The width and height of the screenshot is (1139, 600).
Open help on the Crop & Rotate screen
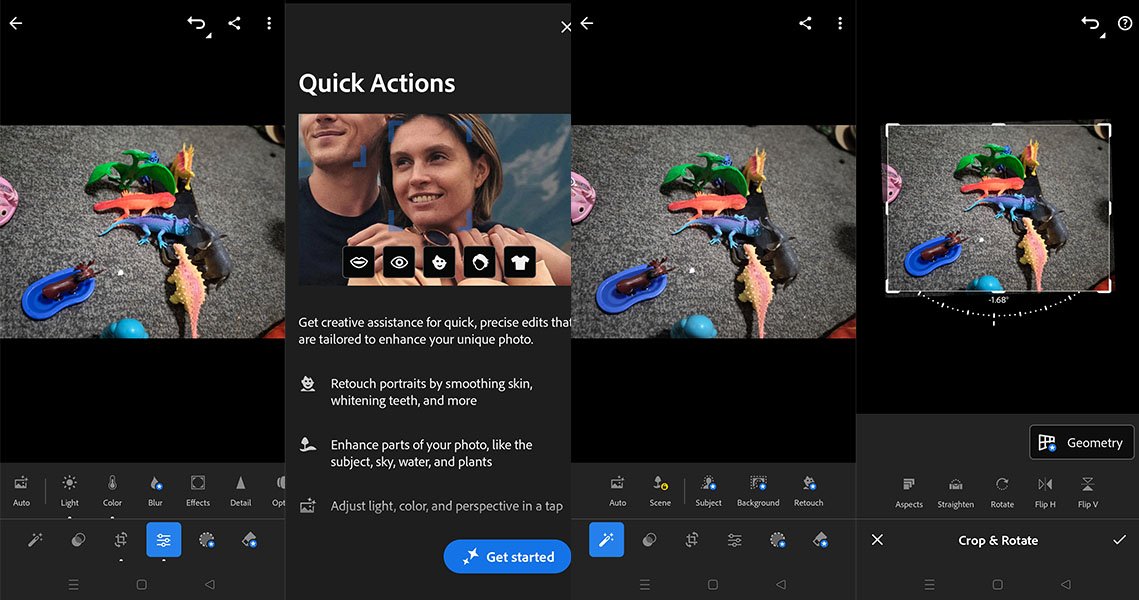tap(1124, 23)
